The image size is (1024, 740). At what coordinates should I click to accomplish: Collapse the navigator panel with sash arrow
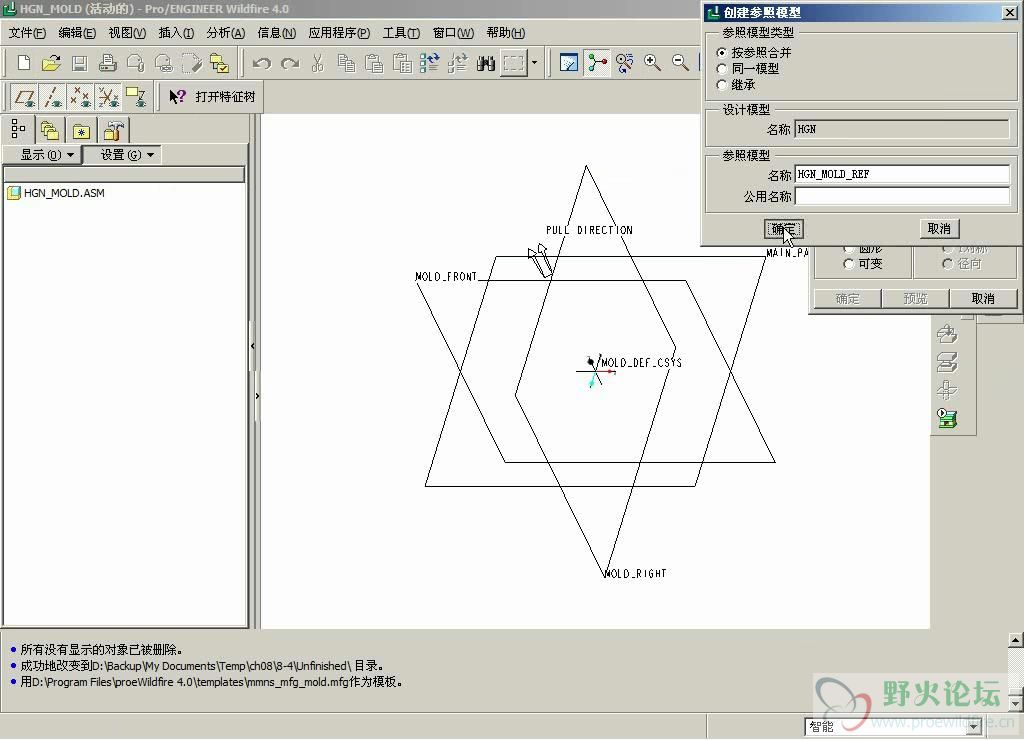point(253,346)
